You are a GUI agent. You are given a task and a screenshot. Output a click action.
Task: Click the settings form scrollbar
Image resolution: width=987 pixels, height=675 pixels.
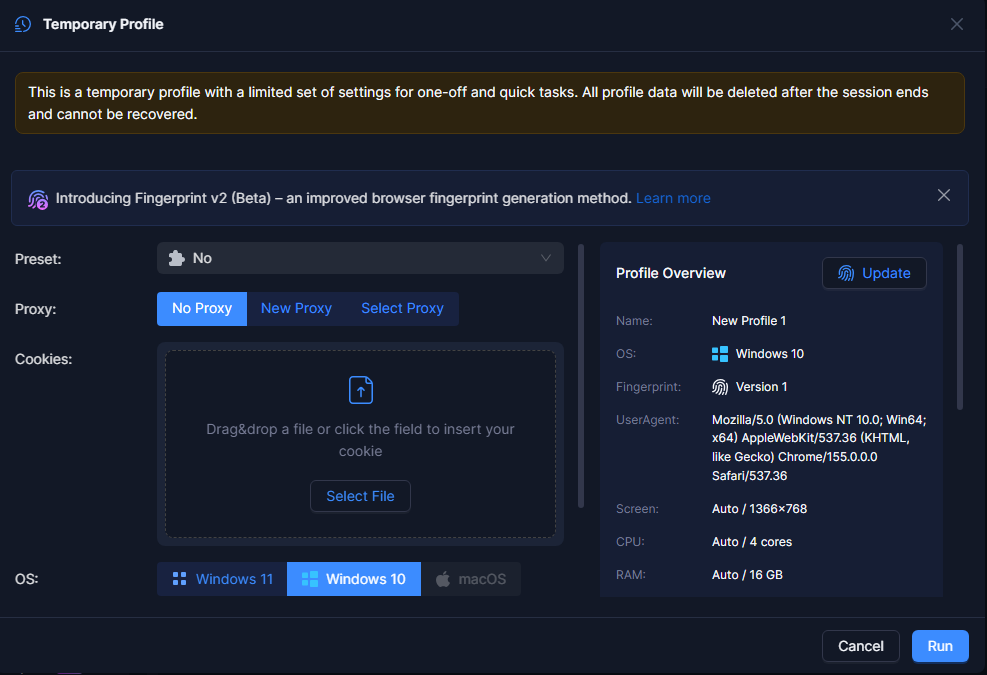(x=581, y=376)
